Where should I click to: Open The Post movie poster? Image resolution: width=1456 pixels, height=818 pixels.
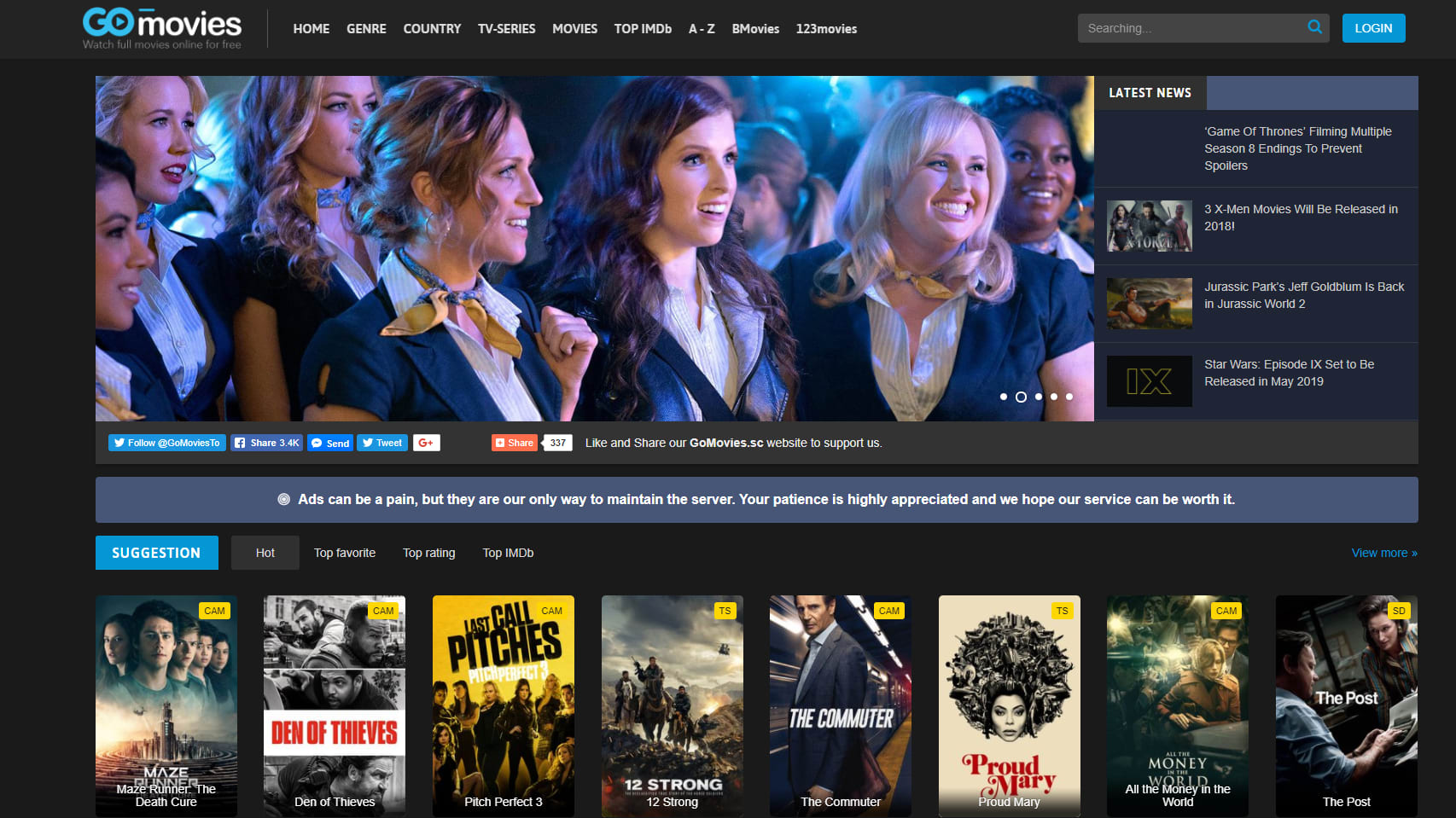point(1347,706)
